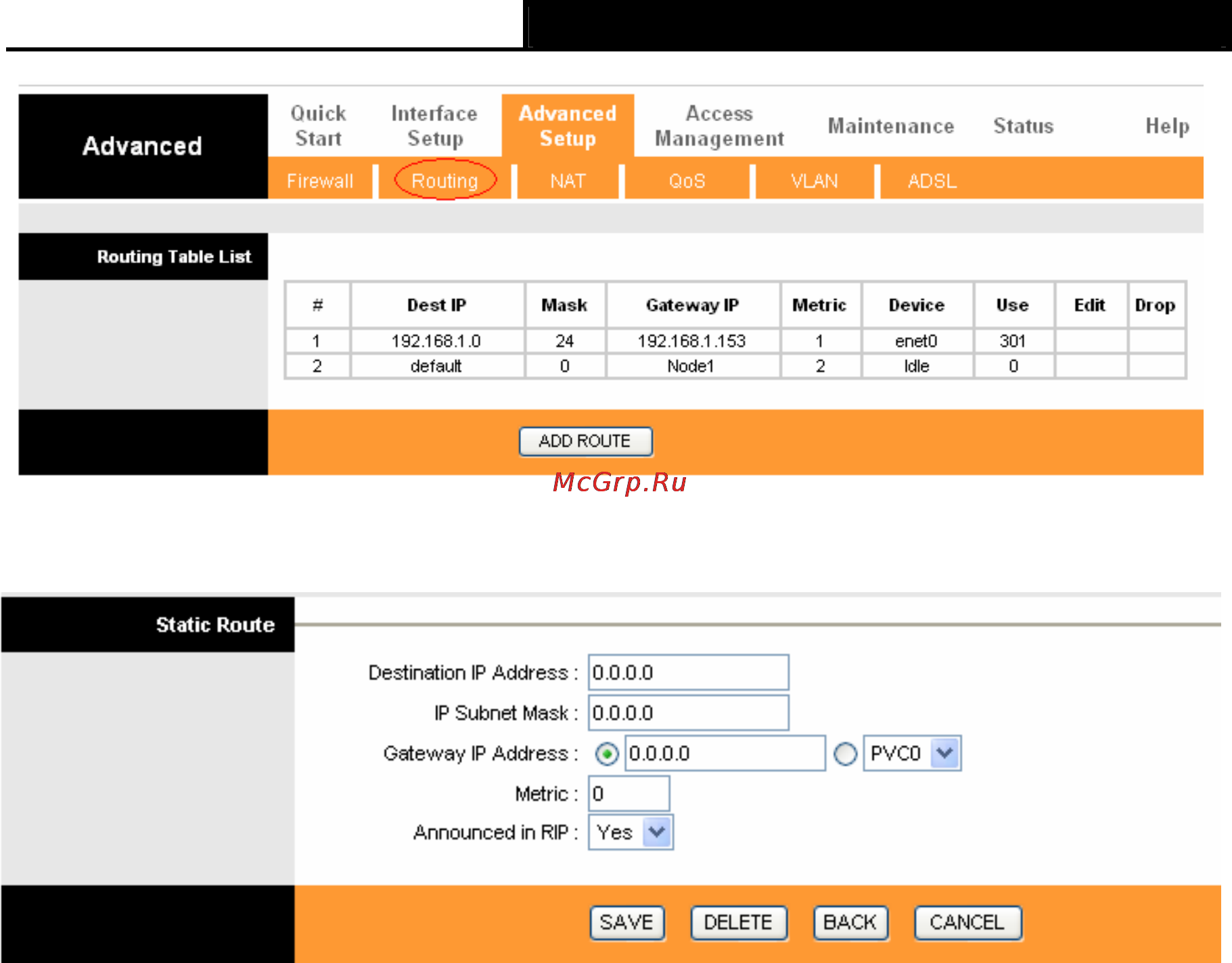The width and height of the screenshot is (1232, 963).
Task: Go to the VLAN submenu
Action: coord(814,181)
